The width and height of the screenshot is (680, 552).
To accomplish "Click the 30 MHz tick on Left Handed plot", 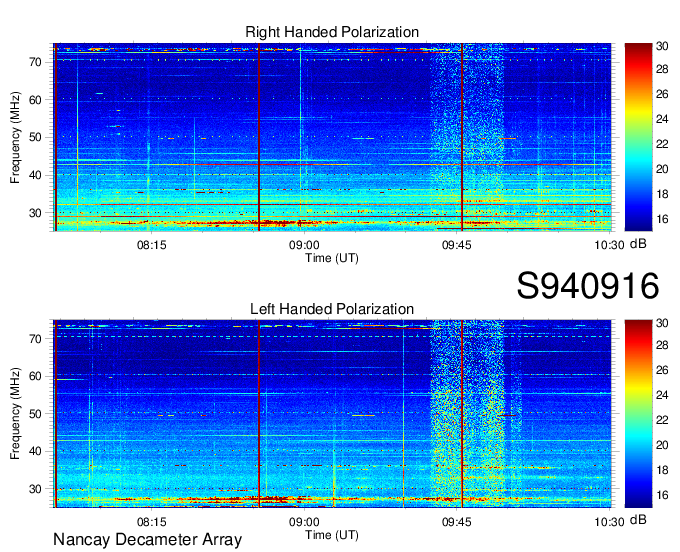I will click(36, 489).
